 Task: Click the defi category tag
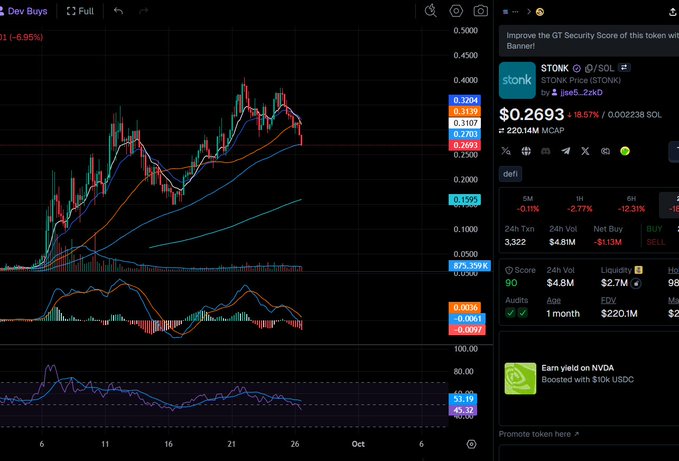[x=511, y=174]
